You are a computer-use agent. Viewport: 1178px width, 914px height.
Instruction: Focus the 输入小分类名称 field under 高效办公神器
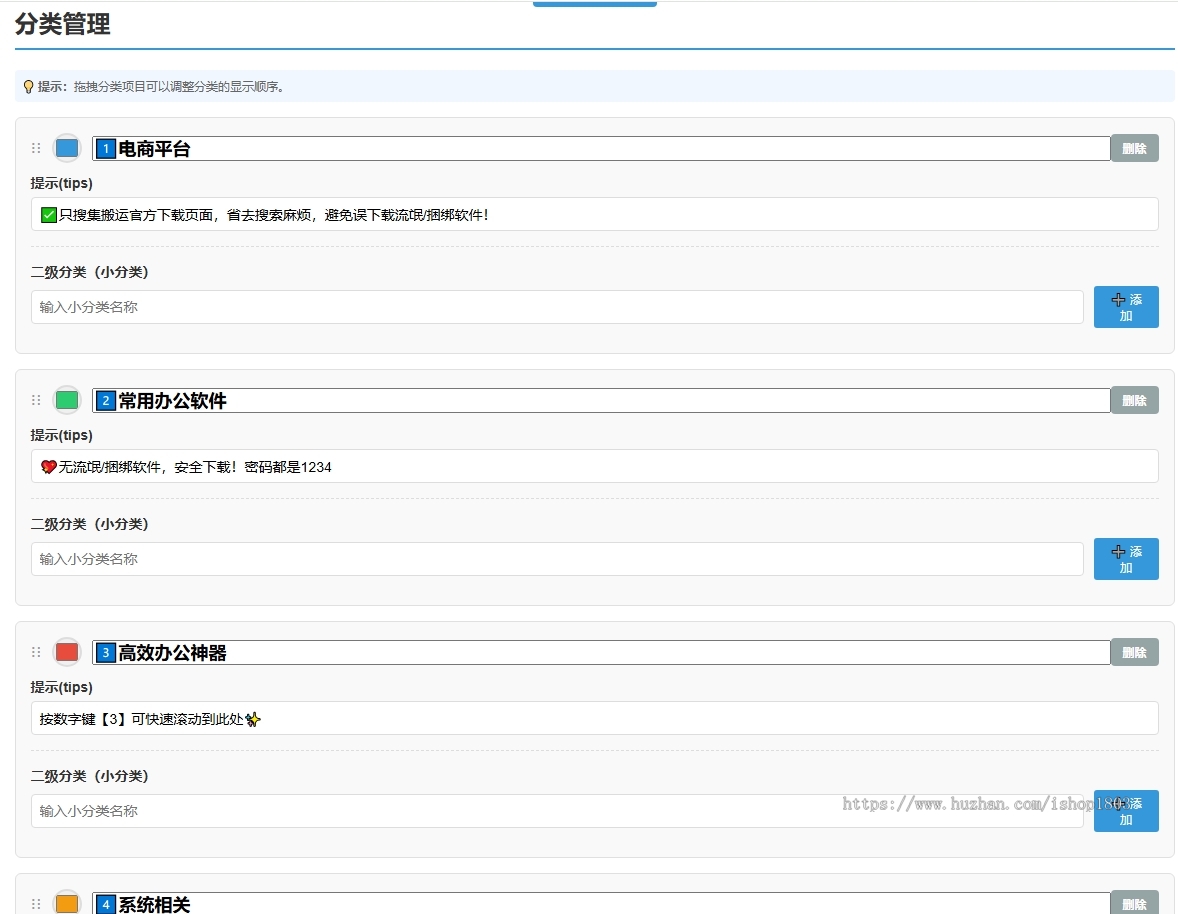(557, 811)
